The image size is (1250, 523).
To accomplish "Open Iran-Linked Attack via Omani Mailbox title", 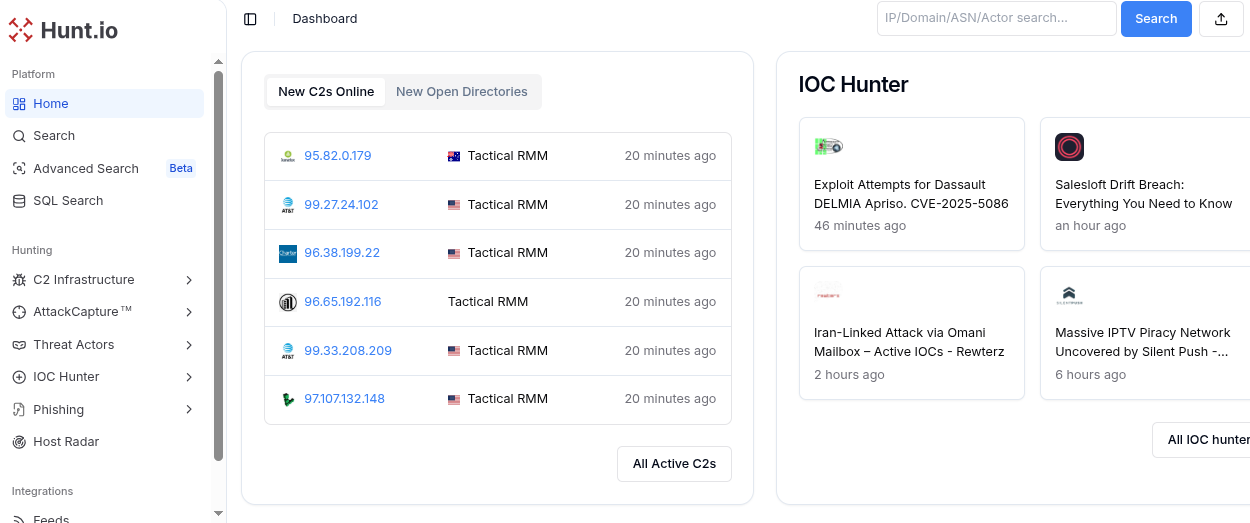I will pyautogui.click(x=909, y=342).
